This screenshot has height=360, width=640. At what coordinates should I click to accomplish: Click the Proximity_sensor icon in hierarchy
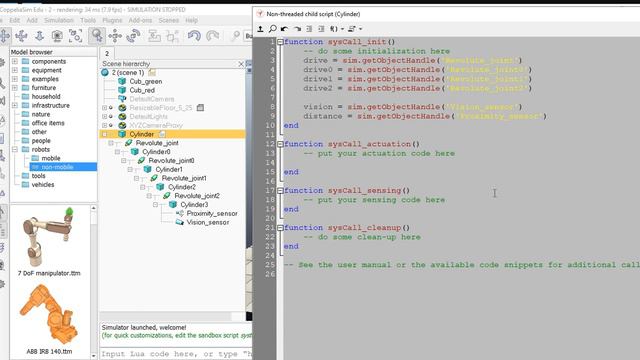180,213
